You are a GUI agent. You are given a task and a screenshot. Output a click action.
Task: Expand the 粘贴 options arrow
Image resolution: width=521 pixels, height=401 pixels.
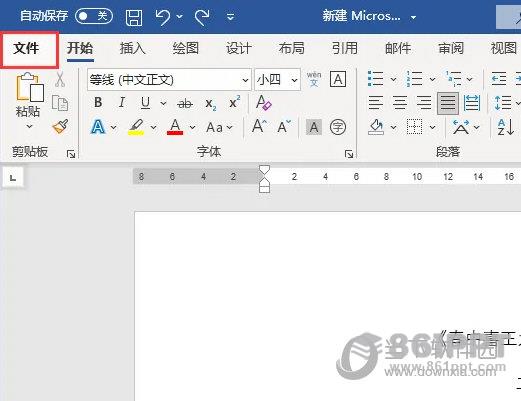tap(29, 127)
